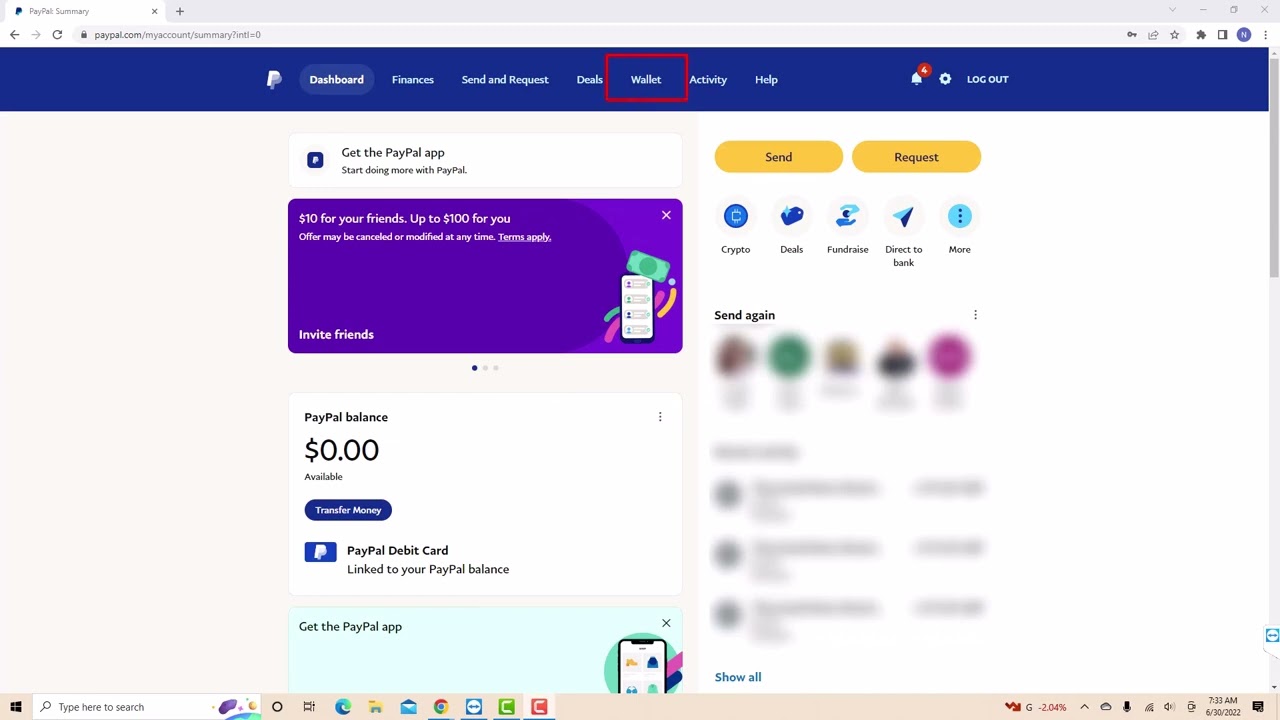Open the Activity page

click(708, 79)
